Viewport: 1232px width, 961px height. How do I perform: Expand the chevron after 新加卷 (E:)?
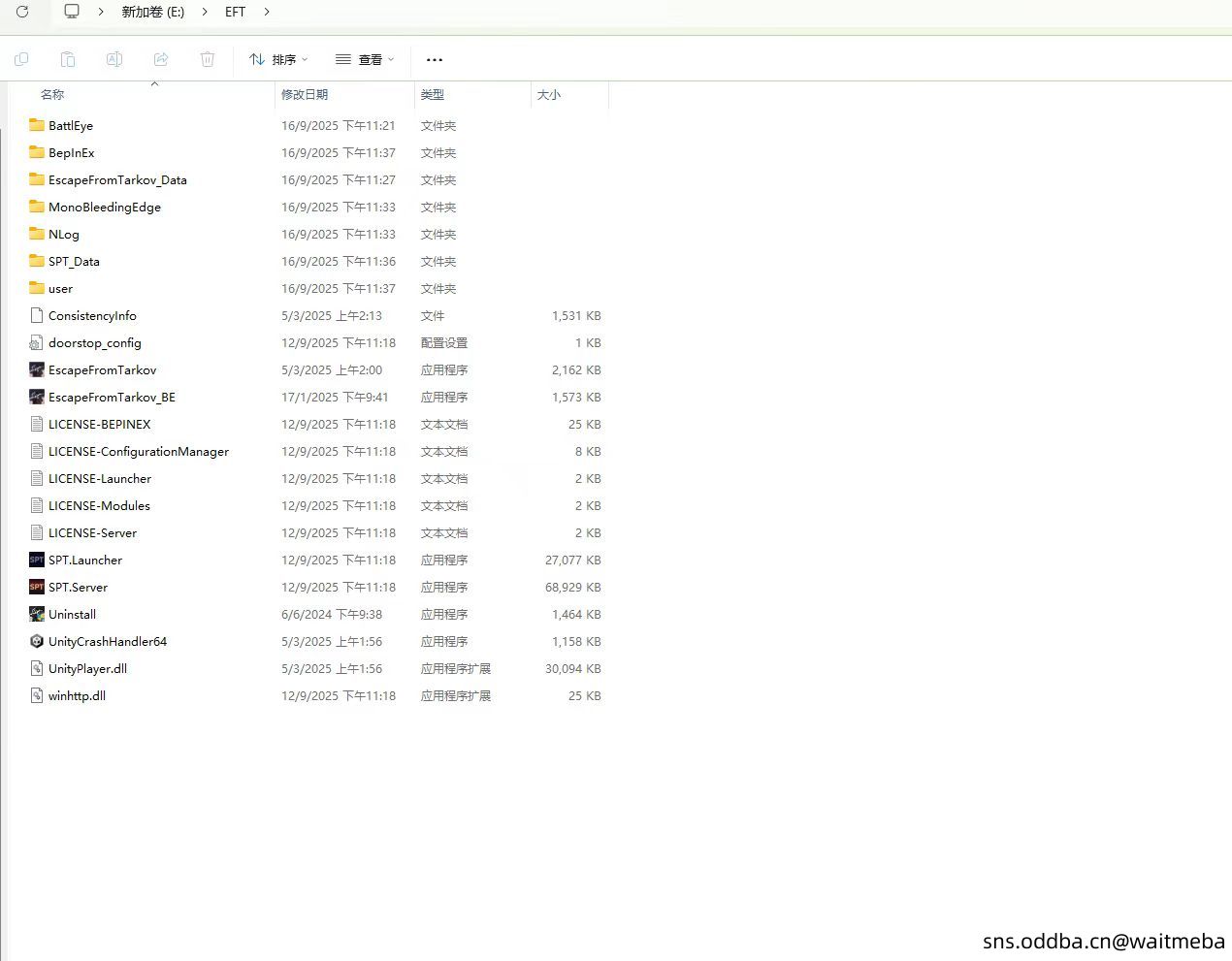point(205,12)
